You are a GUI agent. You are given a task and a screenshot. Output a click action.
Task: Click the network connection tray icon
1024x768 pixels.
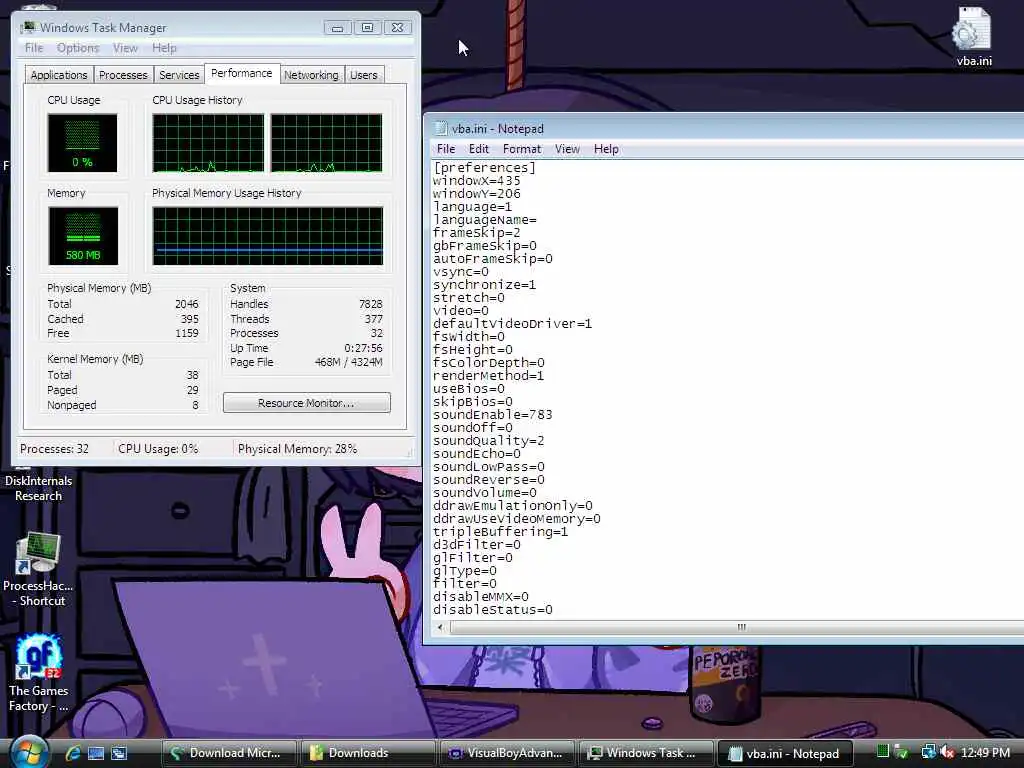[928, 752]
